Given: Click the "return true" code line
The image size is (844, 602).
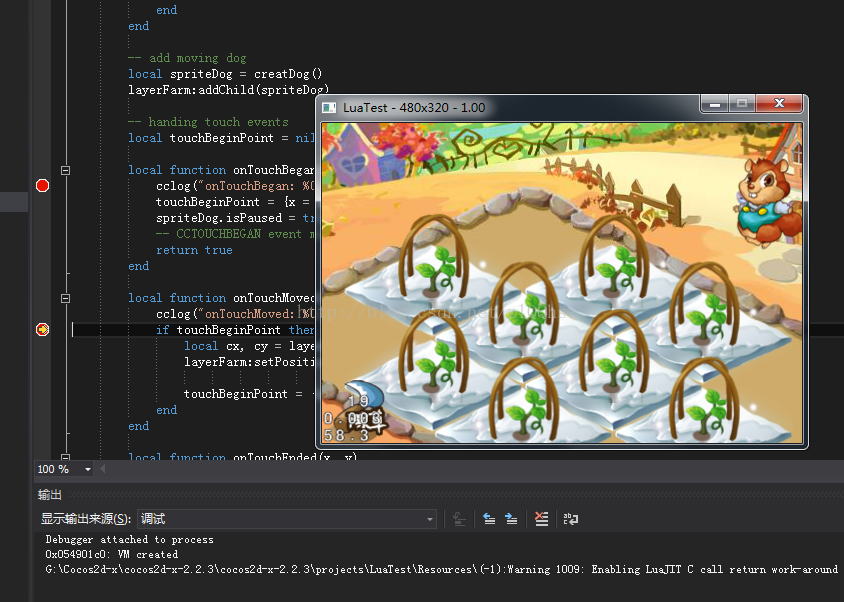Looking at the screenshot, I should point(194,250).
